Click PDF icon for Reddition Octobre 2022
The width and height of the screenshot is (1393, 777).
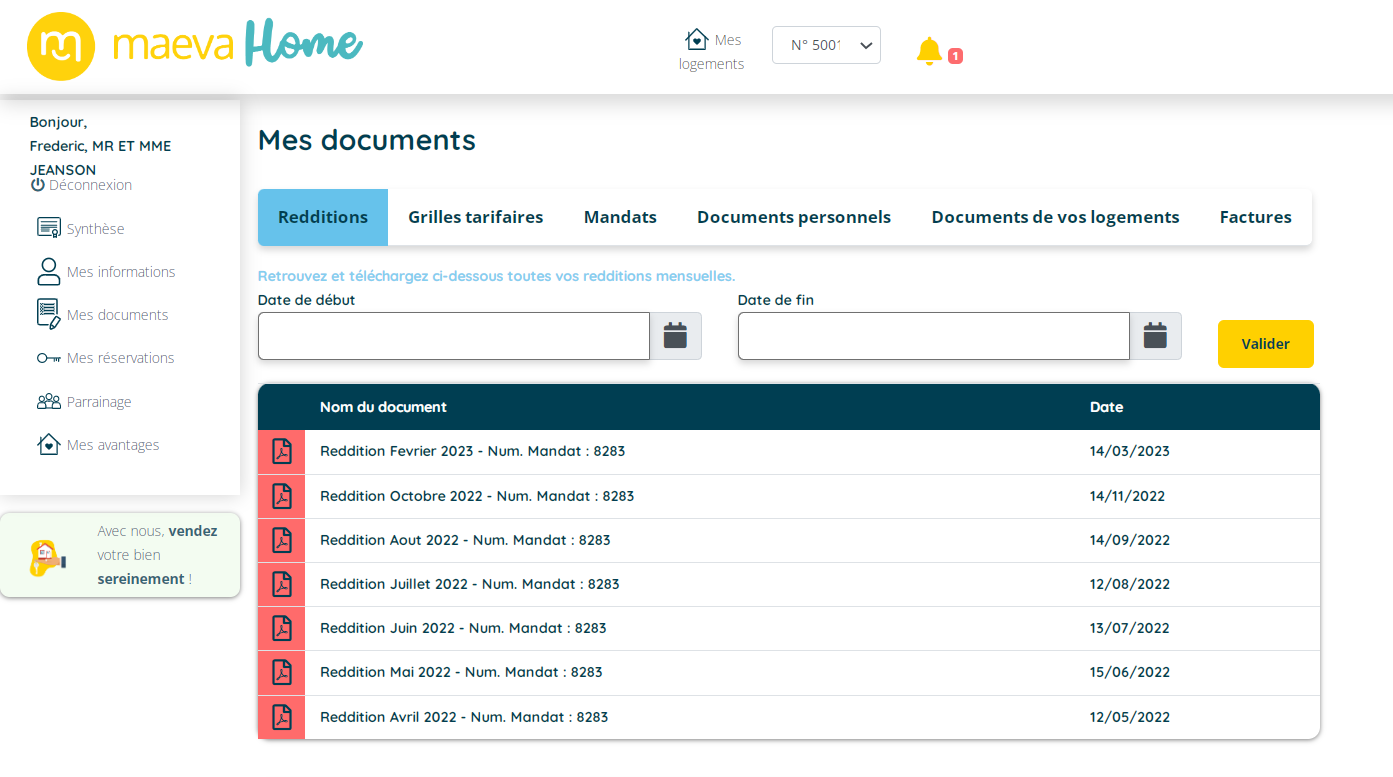pyautogui.click(x=282, y=496)
